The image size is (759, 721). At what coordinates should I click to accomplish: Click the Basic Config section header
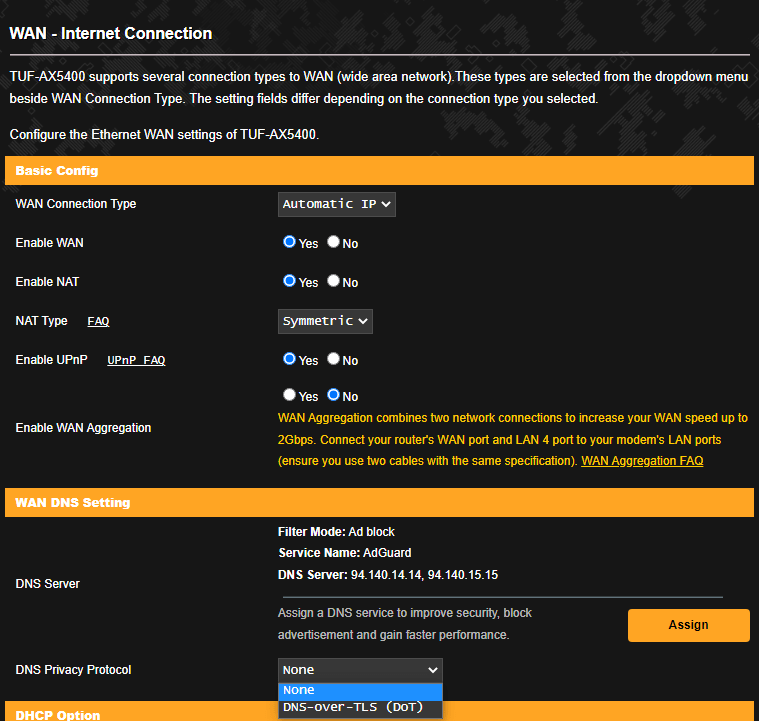[x=380, y=170]
